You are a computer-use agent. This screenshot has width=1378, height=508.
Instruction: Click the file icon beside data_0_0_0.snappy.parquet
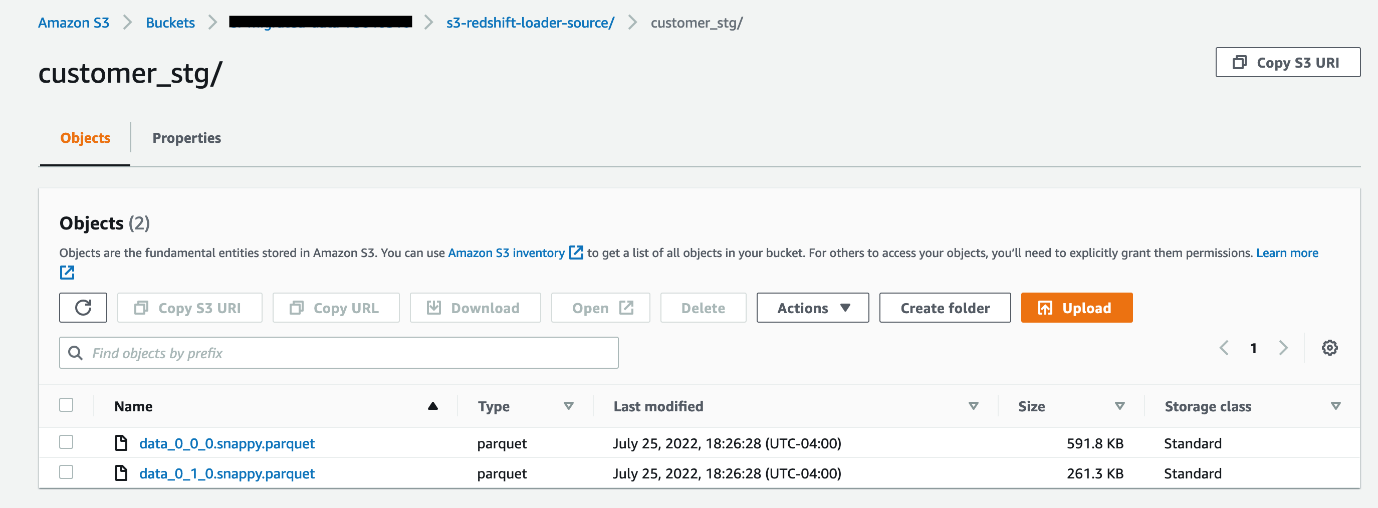(x=121, y=443)
